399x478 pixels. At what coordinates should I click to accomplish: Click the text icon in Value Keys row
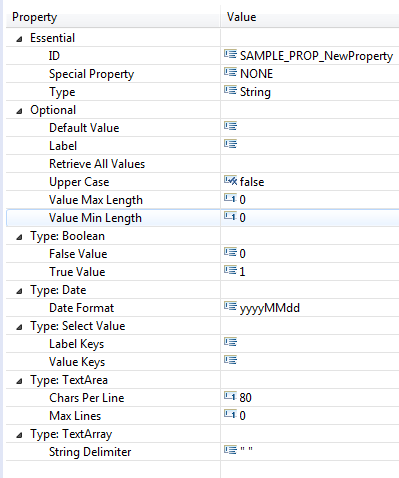click(230, 360)
